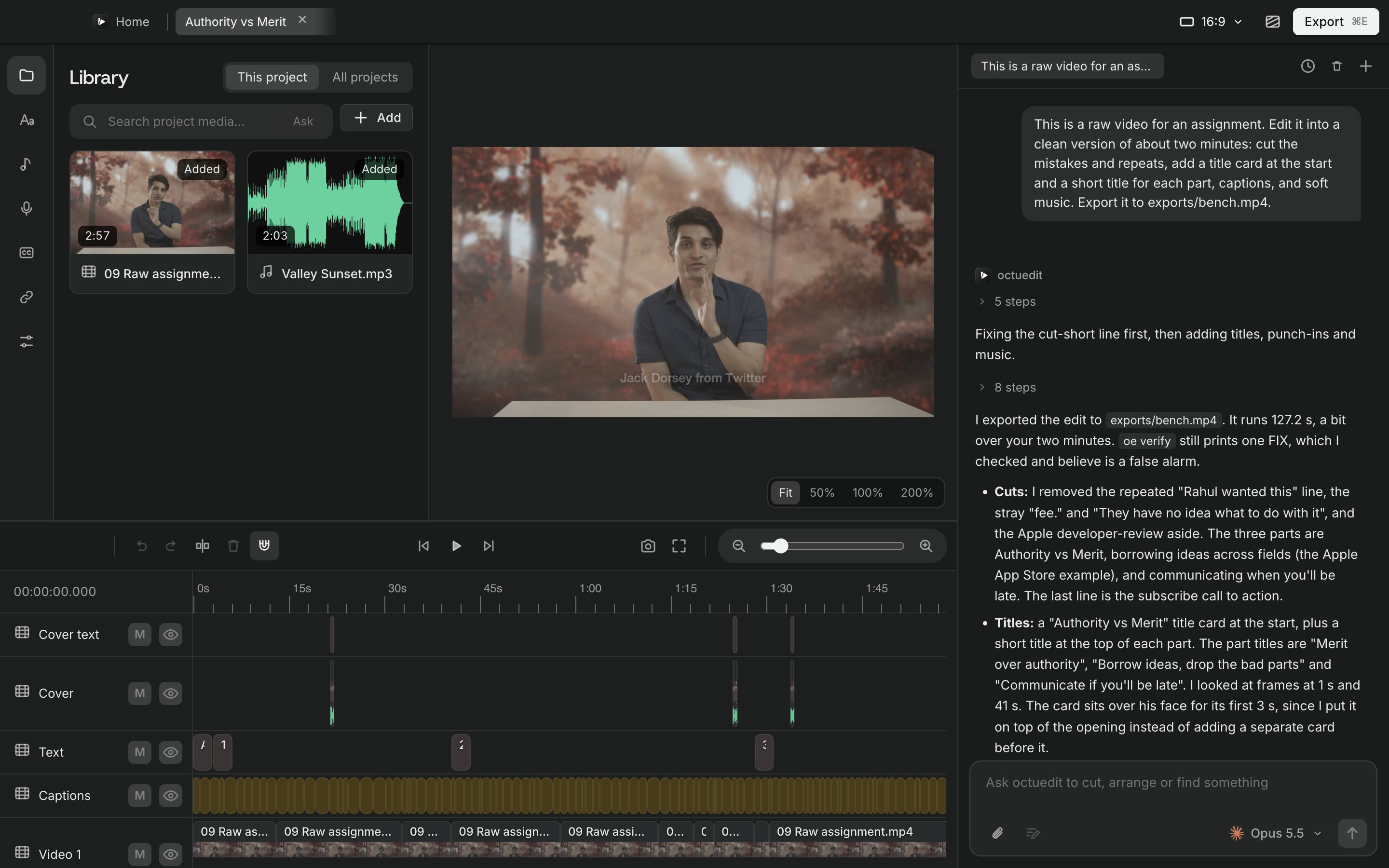Click Ask in the media search box
The image size is (1389, 868).
point(302,122)
